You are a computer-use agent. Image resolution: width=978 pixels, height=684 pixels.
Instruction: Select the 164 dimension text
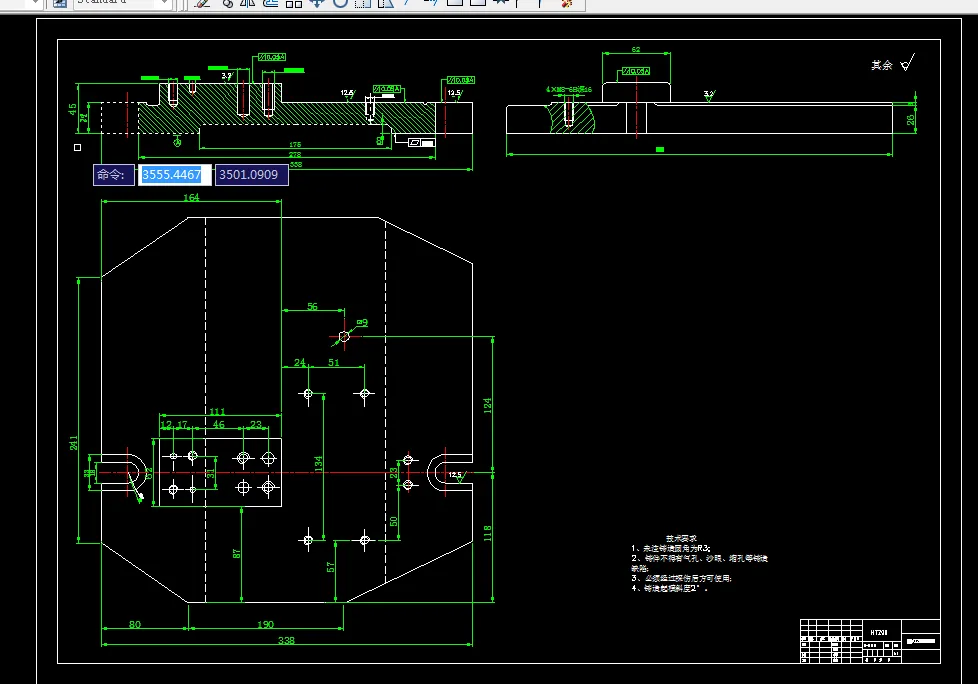click(x=191, y=197)
